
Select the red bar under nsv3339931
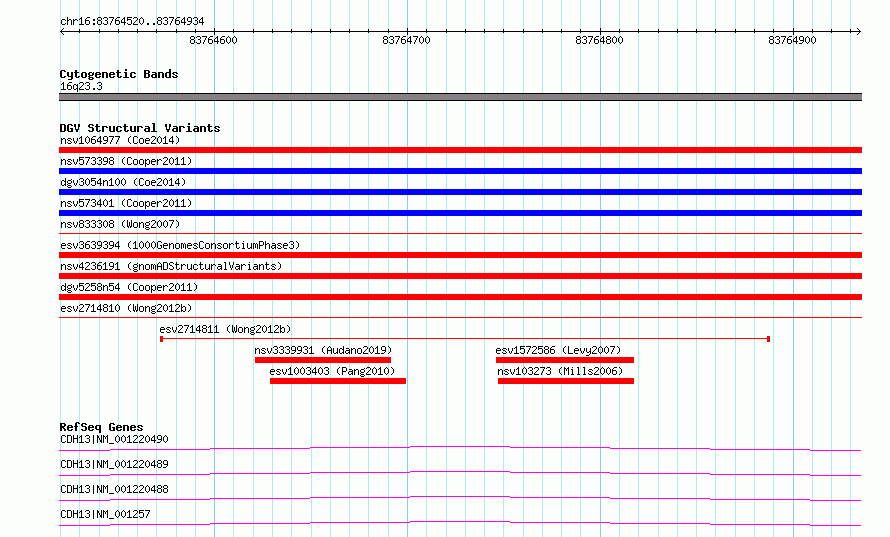click(x=323, y=360)
